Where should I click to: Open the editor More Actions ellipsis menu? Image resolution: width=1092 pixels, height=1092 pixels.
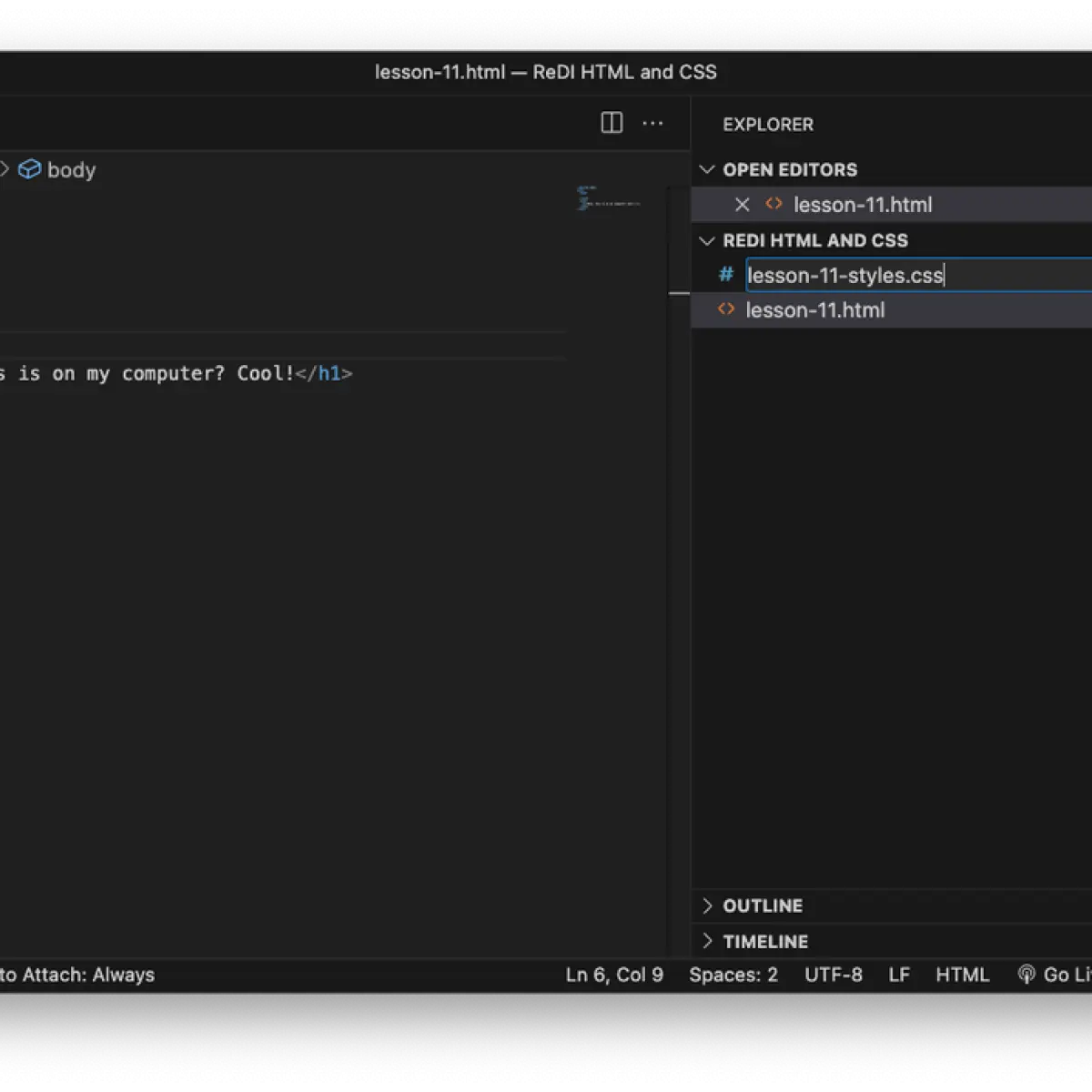(652, 123)
